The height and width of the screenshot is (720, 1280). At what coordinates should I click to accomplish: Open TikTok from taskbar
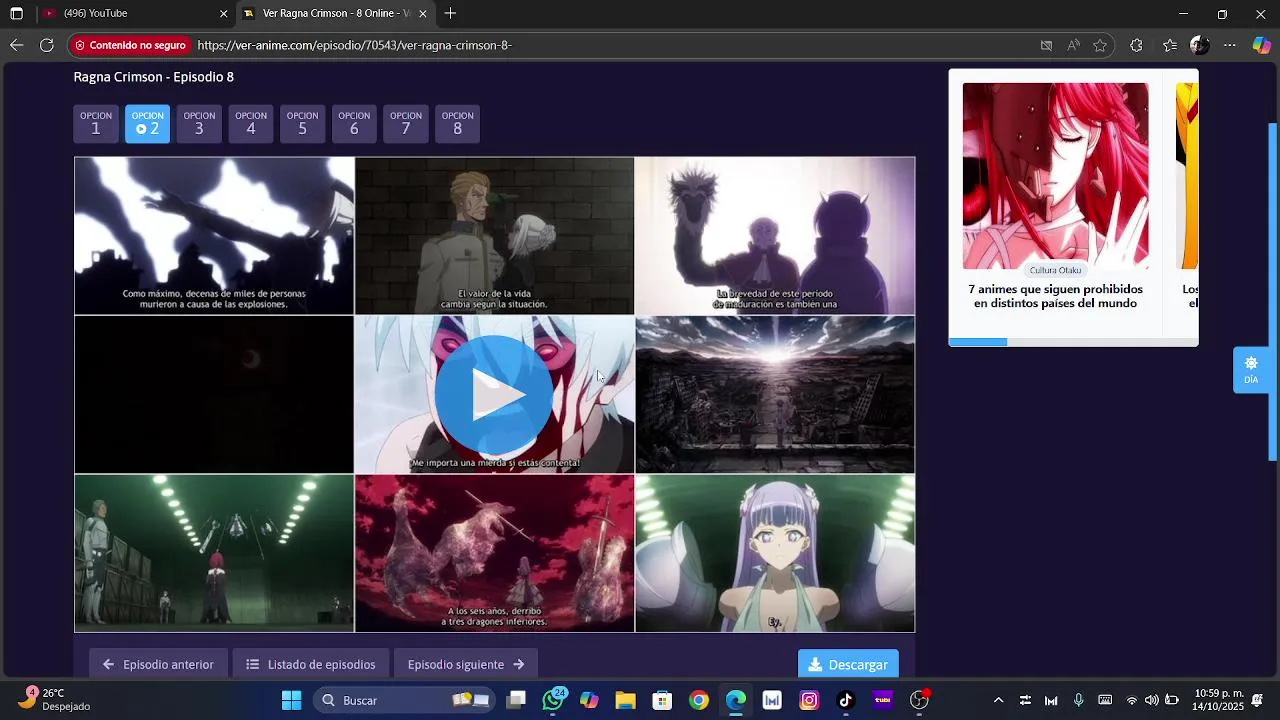coord(846,700)
